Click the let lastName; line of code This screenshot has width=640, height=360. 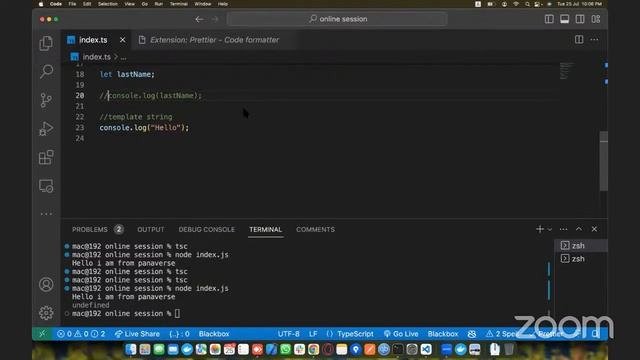pyautogui.click(x=127, y=74)
